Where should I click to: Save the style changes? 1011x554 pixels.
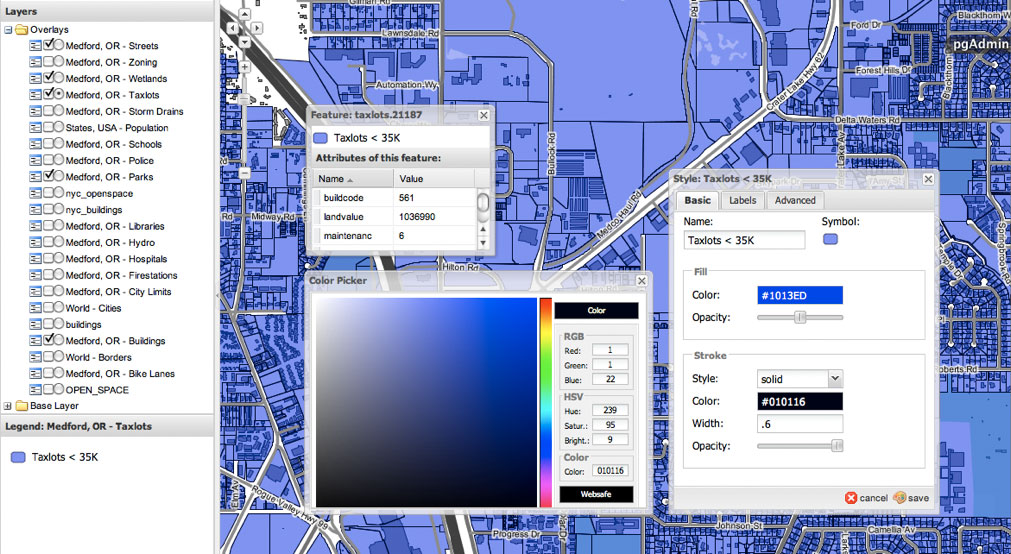click(x=911, y=497)
